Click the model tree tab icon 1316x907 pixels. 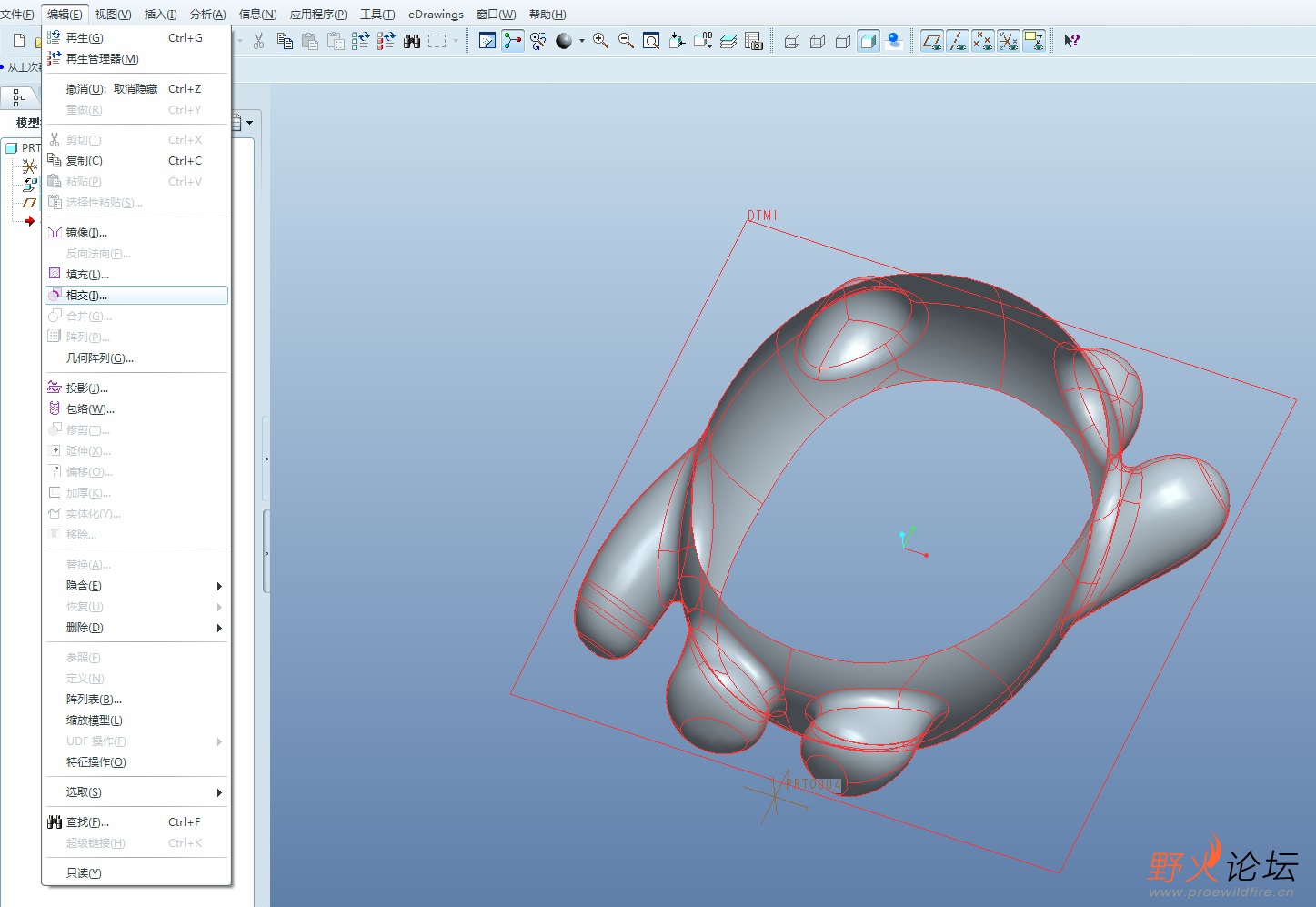point(19,97)
